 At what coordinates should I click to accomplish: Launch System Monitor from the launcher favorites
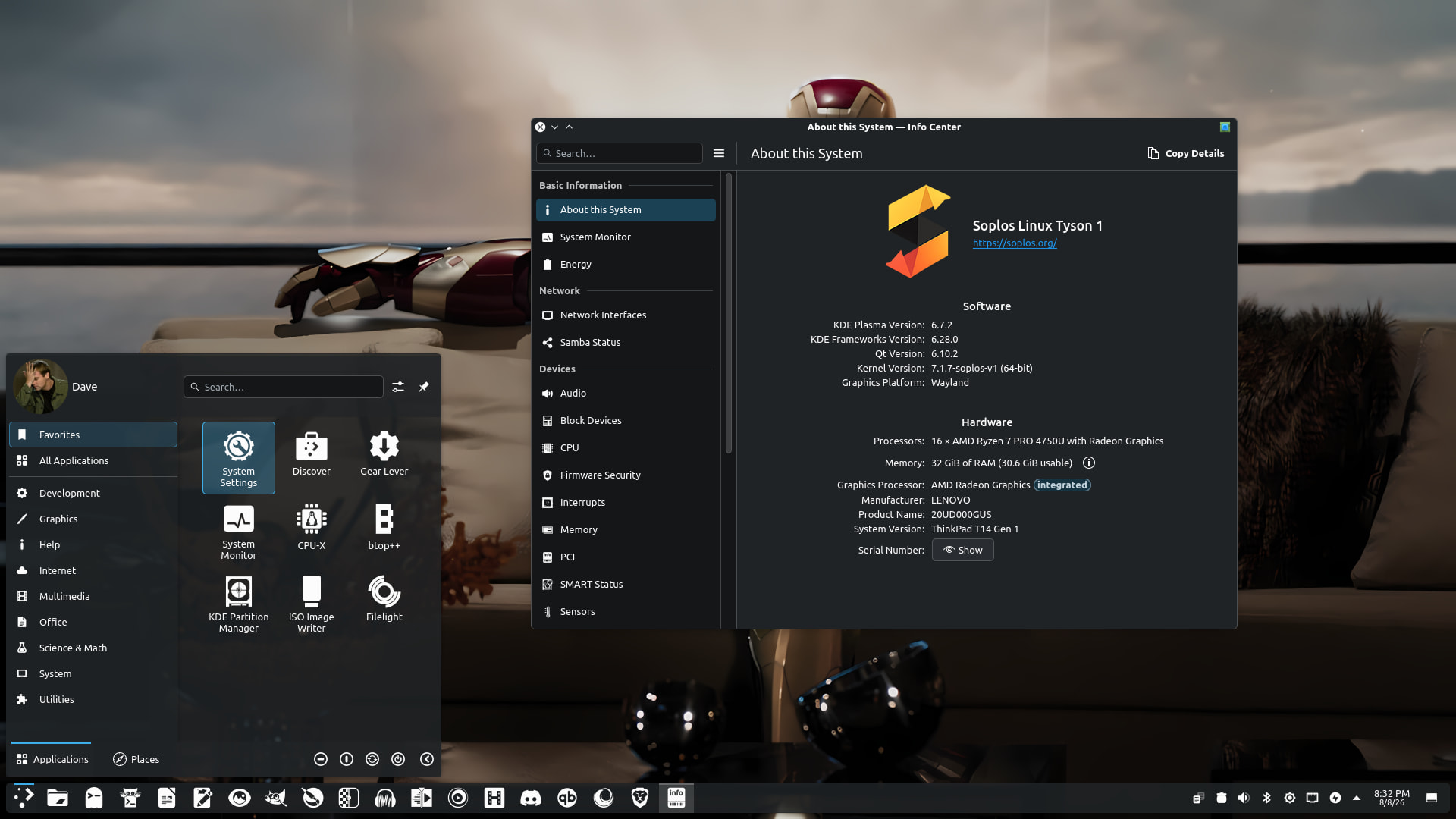(x=239, y=531)
